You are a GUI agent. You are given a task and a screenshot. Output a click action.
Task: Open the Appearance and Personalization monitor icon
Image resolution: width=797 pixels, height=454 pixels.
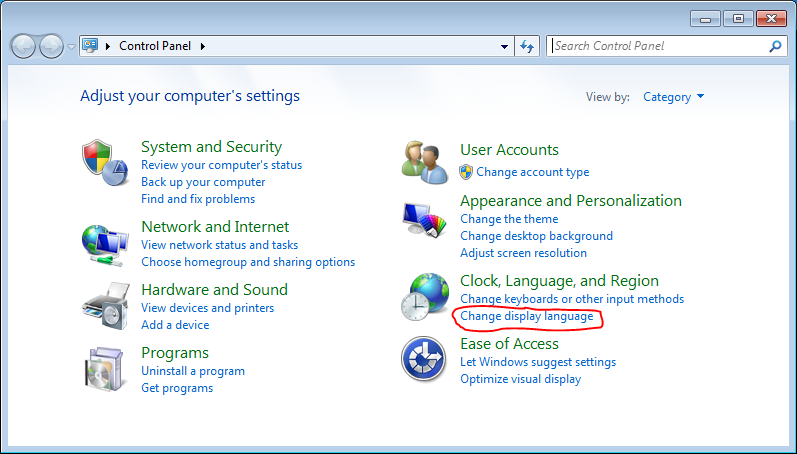pyautogui.click(x=424, y=220)
